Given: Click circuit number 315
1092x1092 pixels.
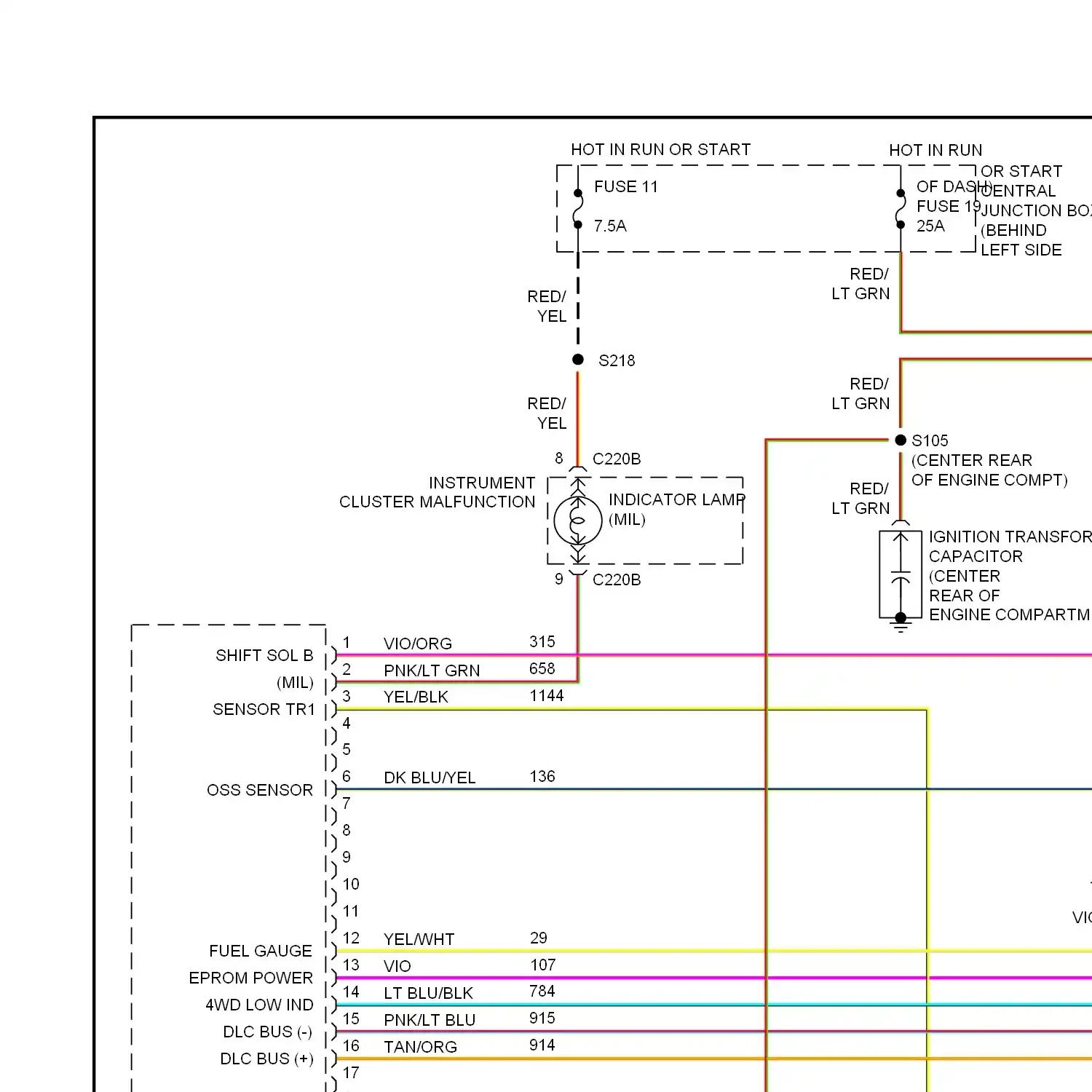Looking at the screenshot, I should (542, 642).
